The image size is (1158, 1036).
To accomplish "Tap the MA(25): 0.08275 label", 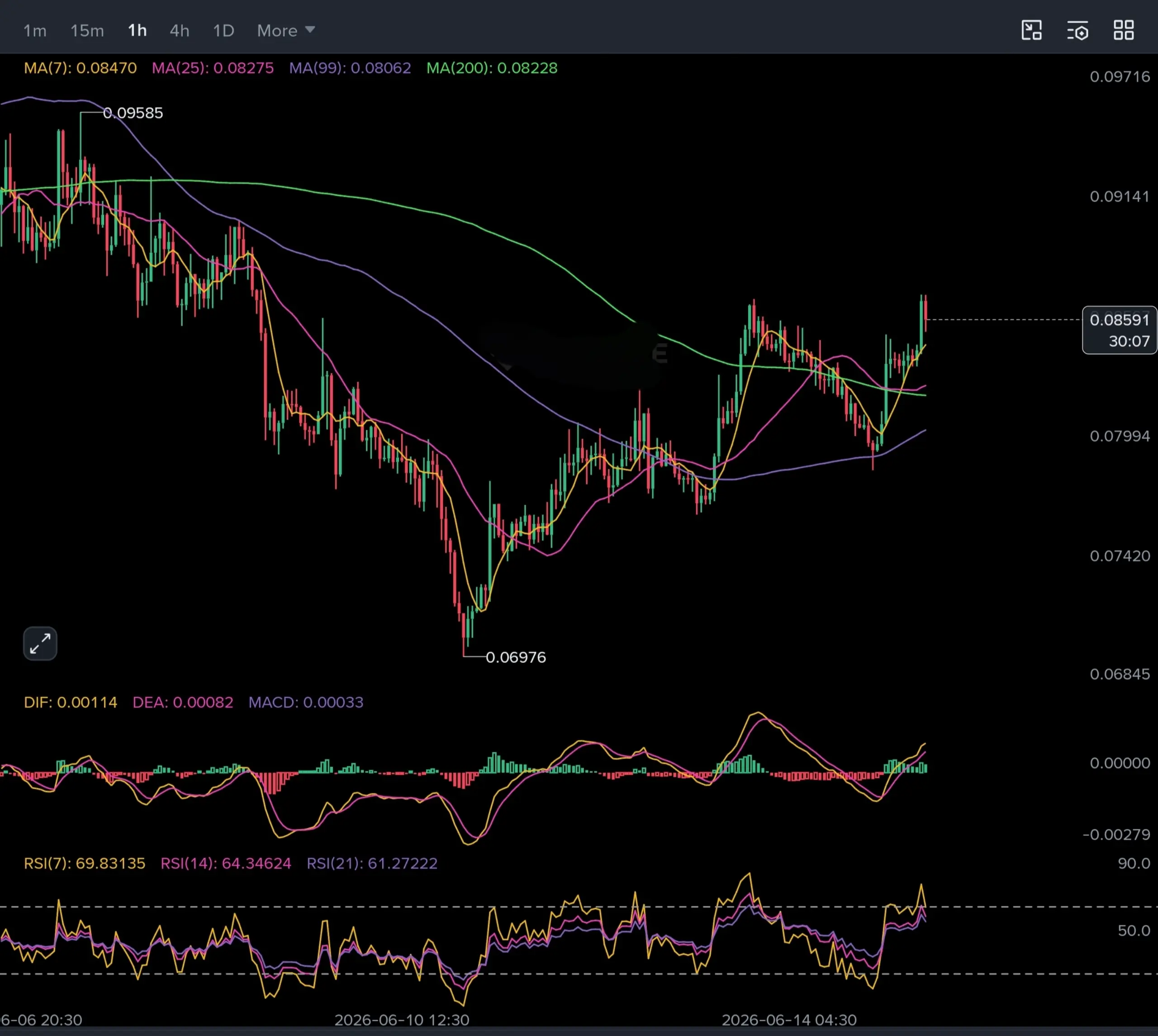I will (213, 68).
